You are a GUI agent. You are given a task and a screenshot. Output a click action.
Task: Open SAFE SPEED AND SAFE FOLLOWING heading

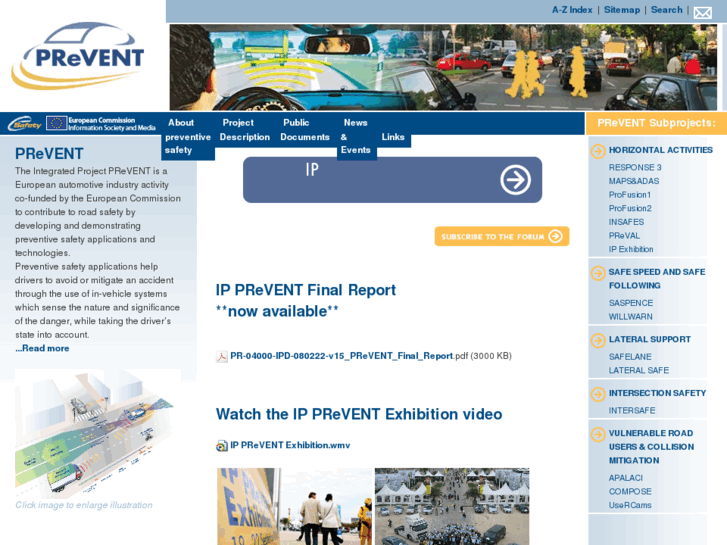(x=657, y=279)
